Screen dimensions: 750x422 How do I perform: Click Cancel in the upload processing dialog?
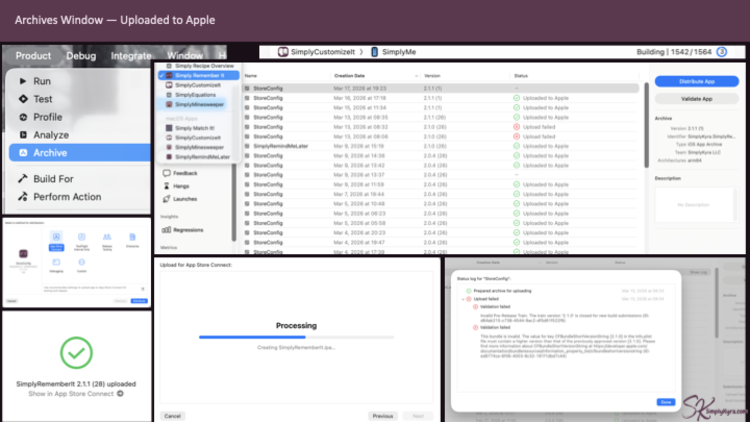click(173, 416)
